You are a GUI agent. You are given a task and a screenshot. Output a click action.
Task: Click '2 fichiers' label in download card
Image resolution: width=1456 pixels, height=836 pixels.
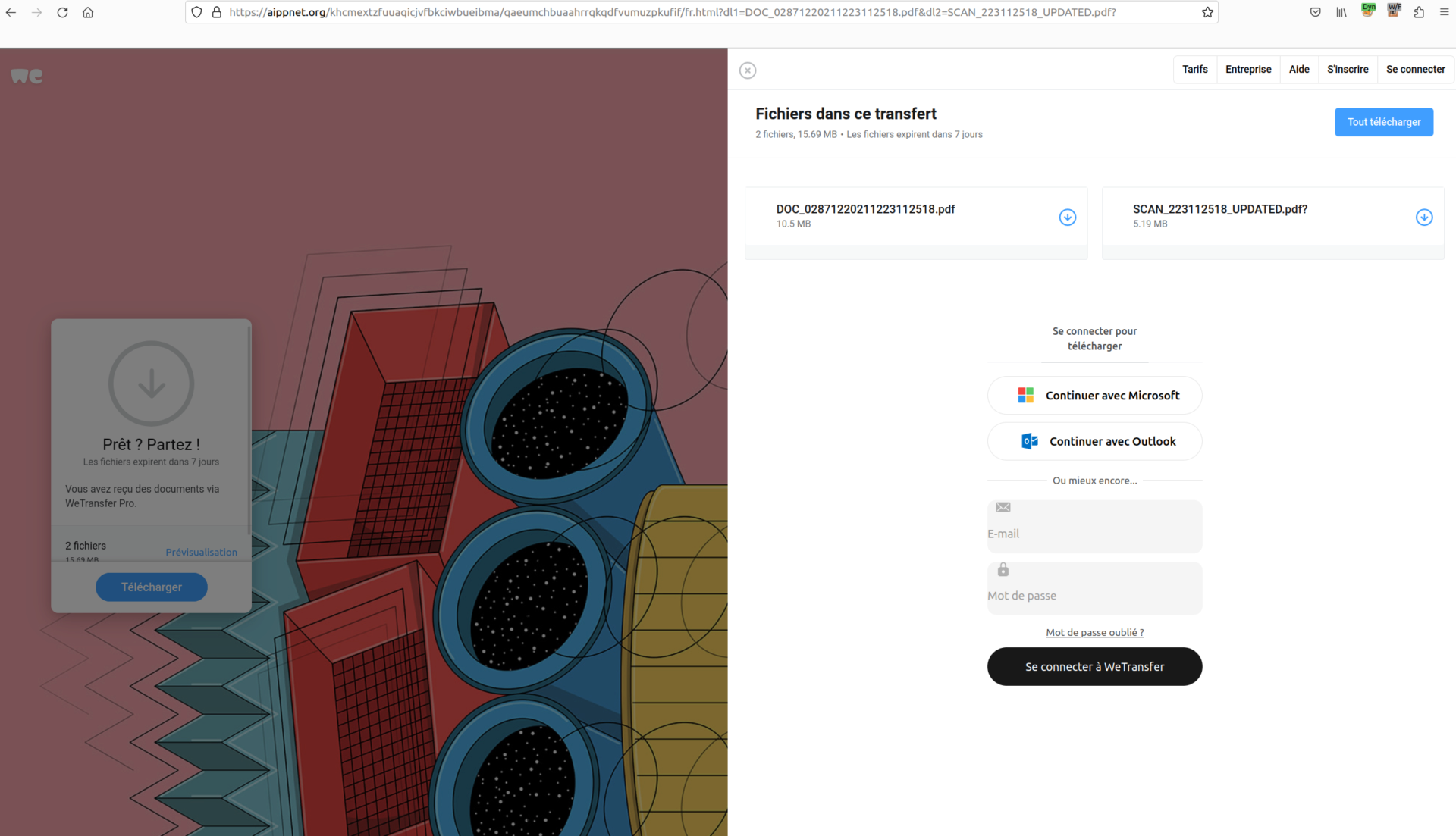pyautogui.click(x=86, y=546)
